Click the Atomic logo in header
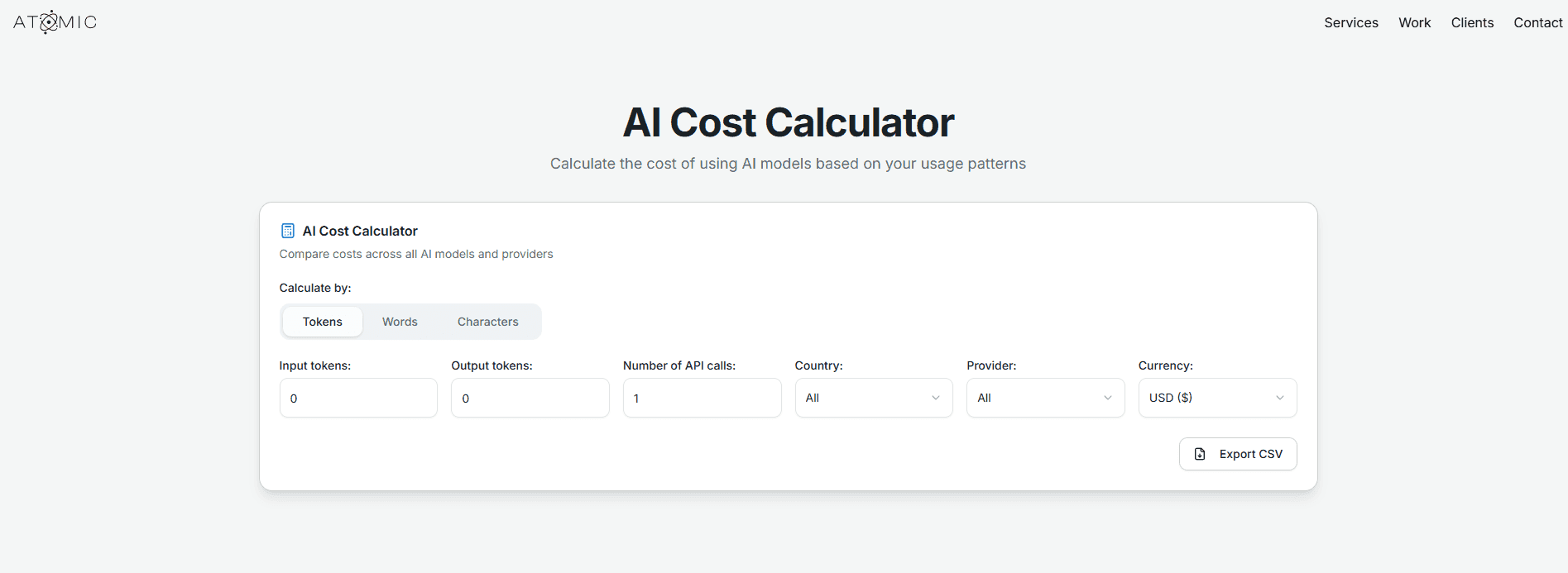The image size is (1568, 573). point(55,22)
